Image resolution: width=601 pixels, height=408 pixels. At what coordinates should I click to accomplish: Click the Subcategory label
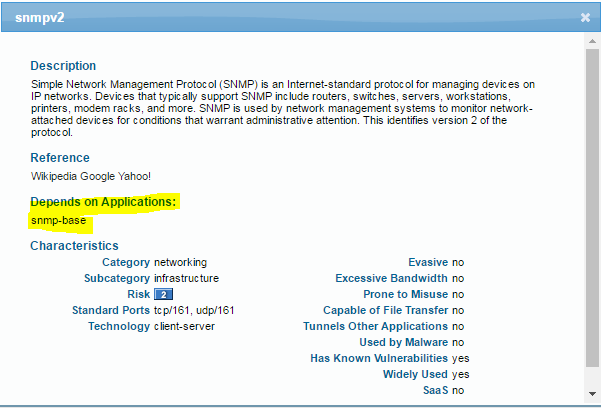coord(117,278)
